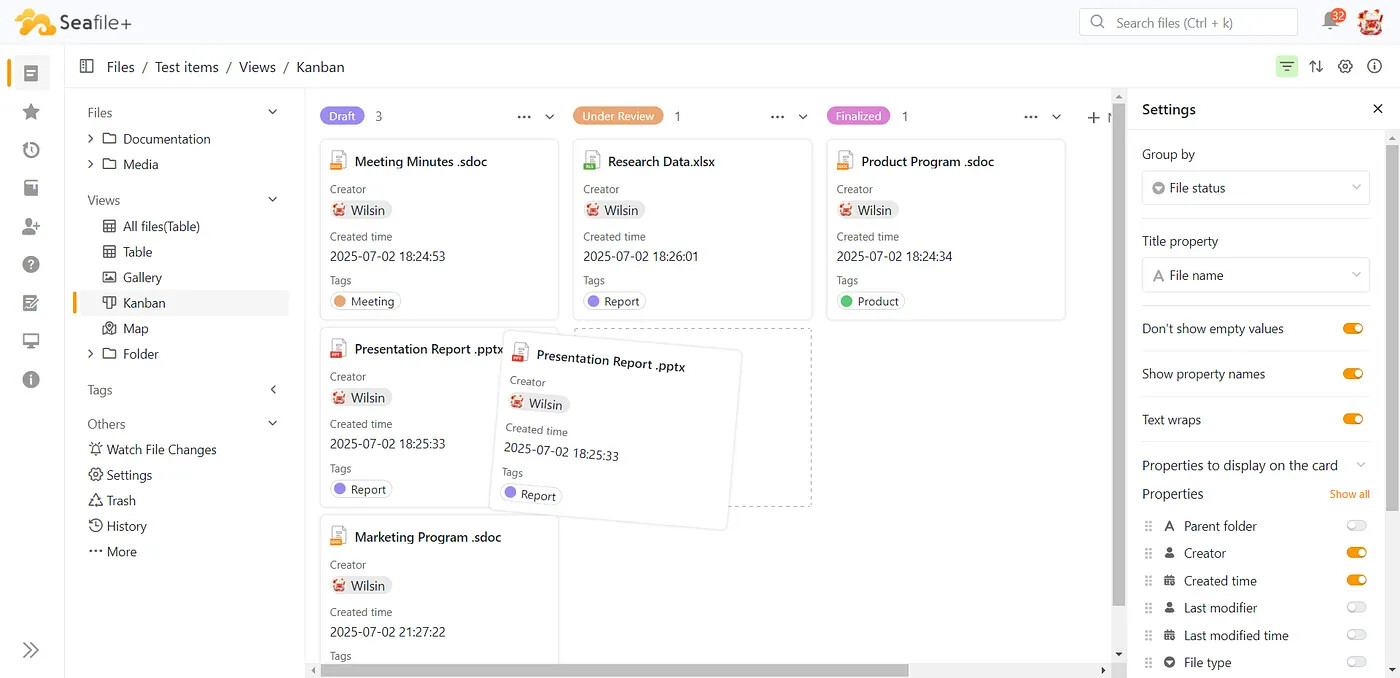Turn off the Text wraps switch

tap(1353, 420)
